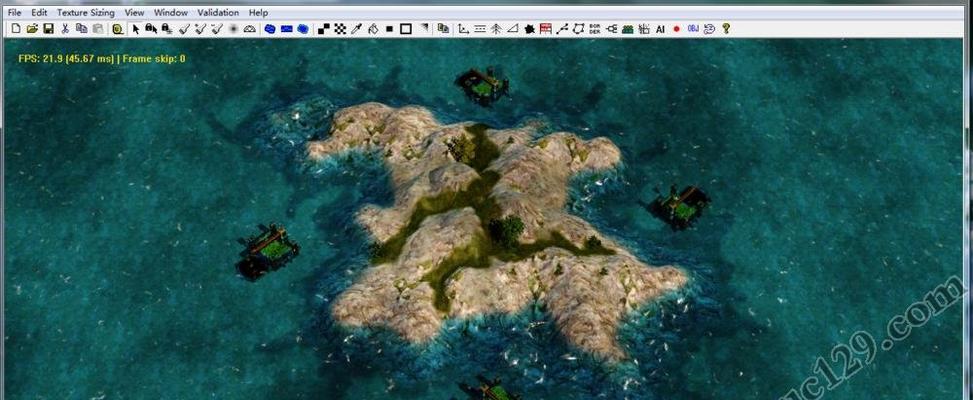Screen dimensions: 973x400
Task: Click the blue OBJ object tool icon
Action: coord(693,29)
